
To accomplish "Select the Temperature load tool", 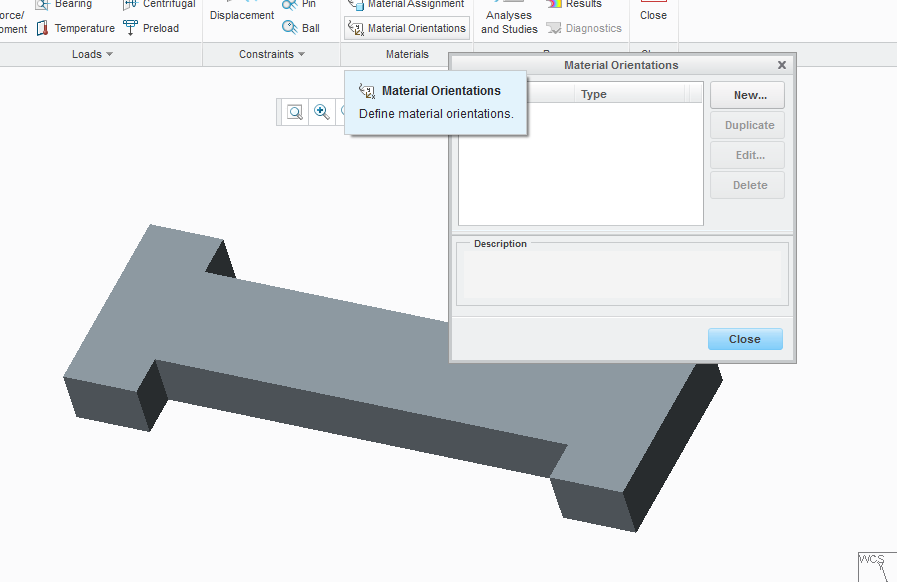I will tap(75, 28).
